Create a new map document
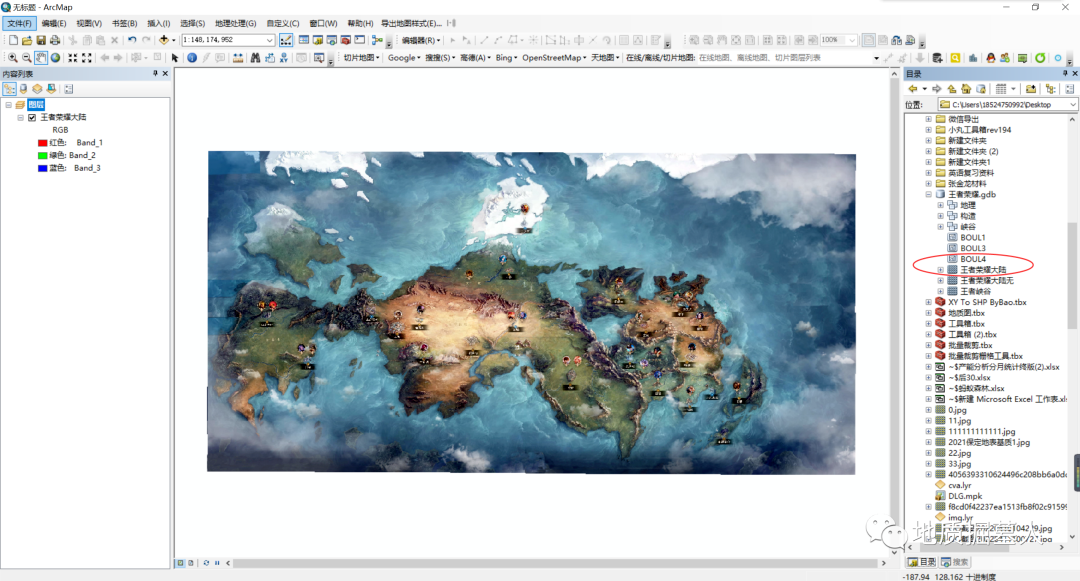This screenshot has height=581, width=1080. pos(13,41)
